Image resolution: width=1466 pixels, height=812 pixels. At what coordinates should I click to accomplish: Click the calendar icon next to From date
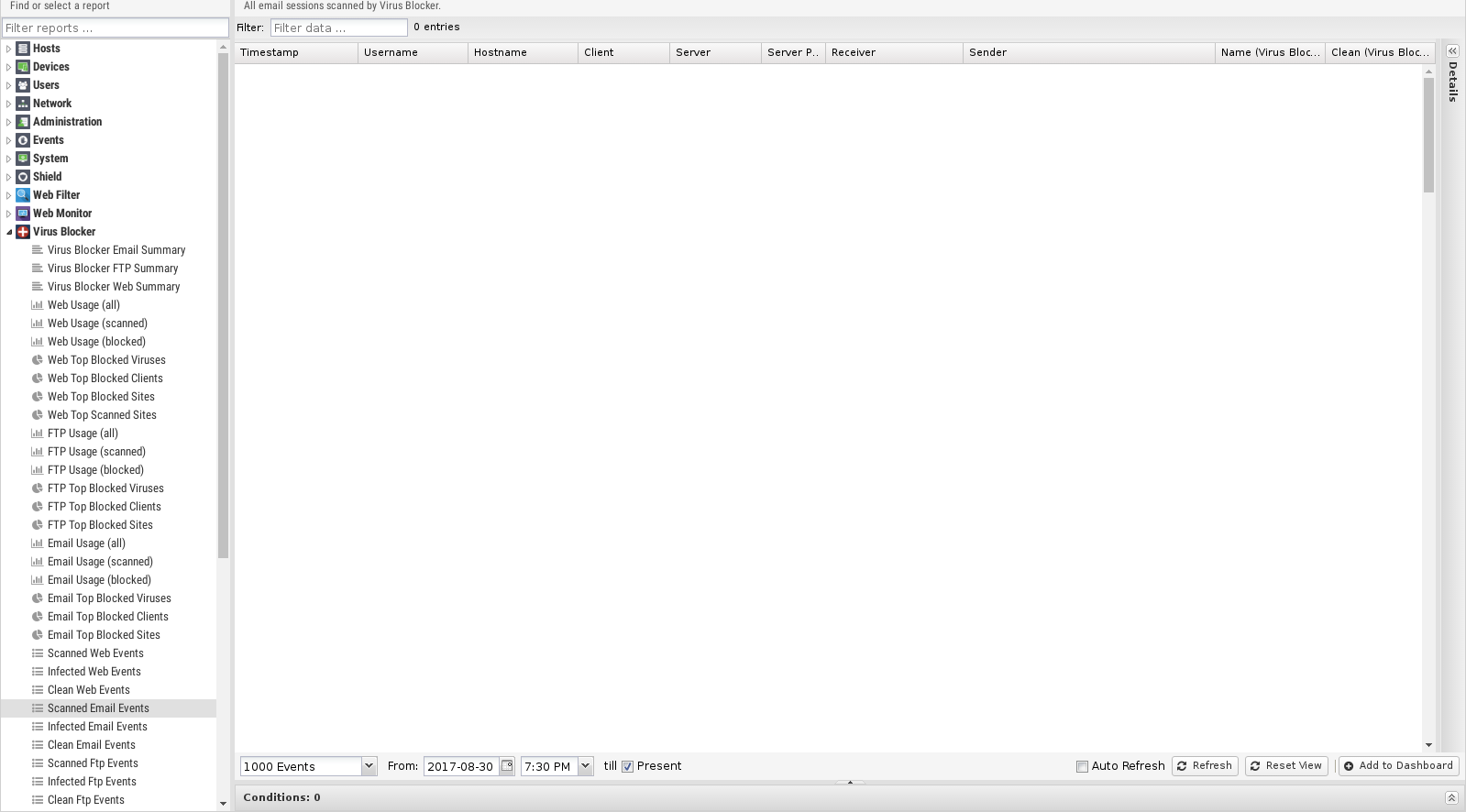tap(507, 765)
